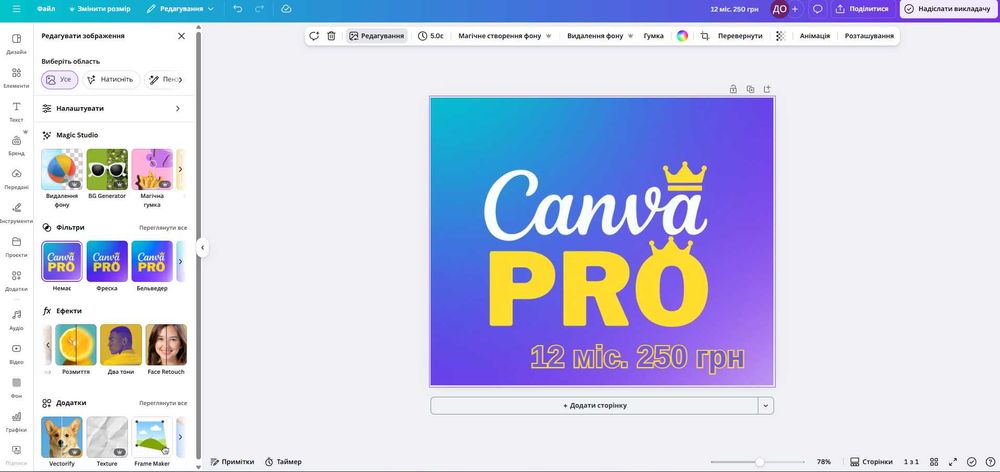Click the cloud save status icon

point(286,9)
